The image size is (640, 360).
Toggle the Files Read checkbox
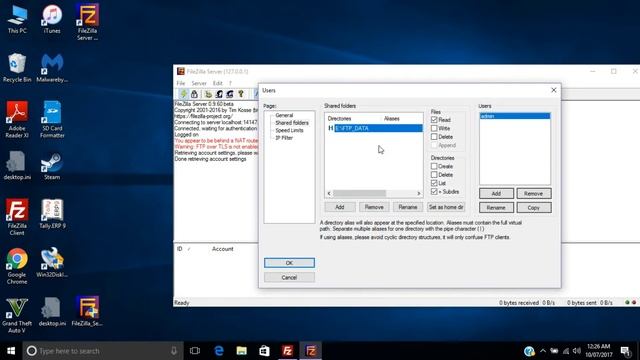[x=434, y=120]
